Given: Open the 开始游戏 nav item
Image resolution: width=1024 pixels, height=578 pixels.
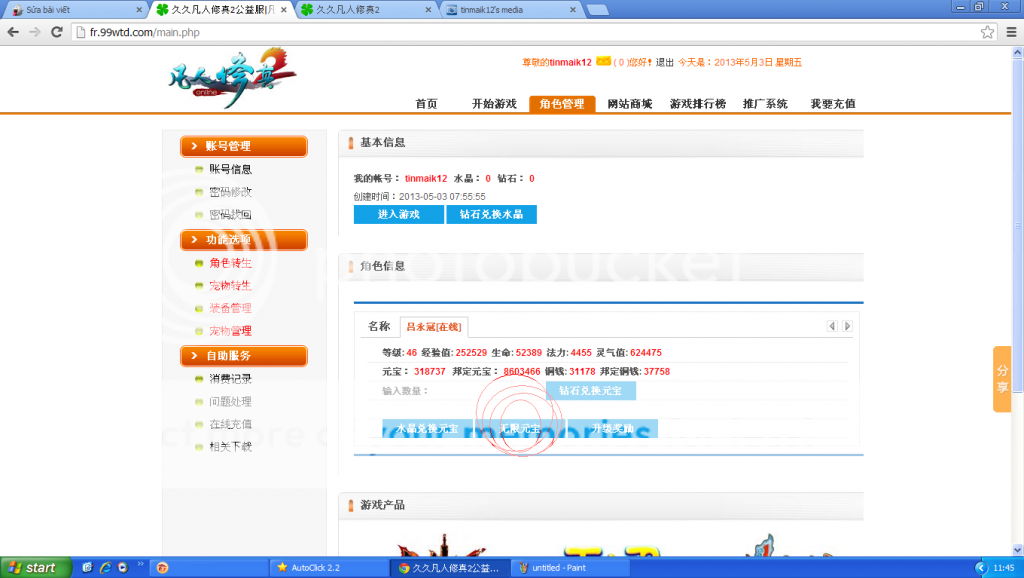Looking at the screenshot, I should tap(494, 104).
